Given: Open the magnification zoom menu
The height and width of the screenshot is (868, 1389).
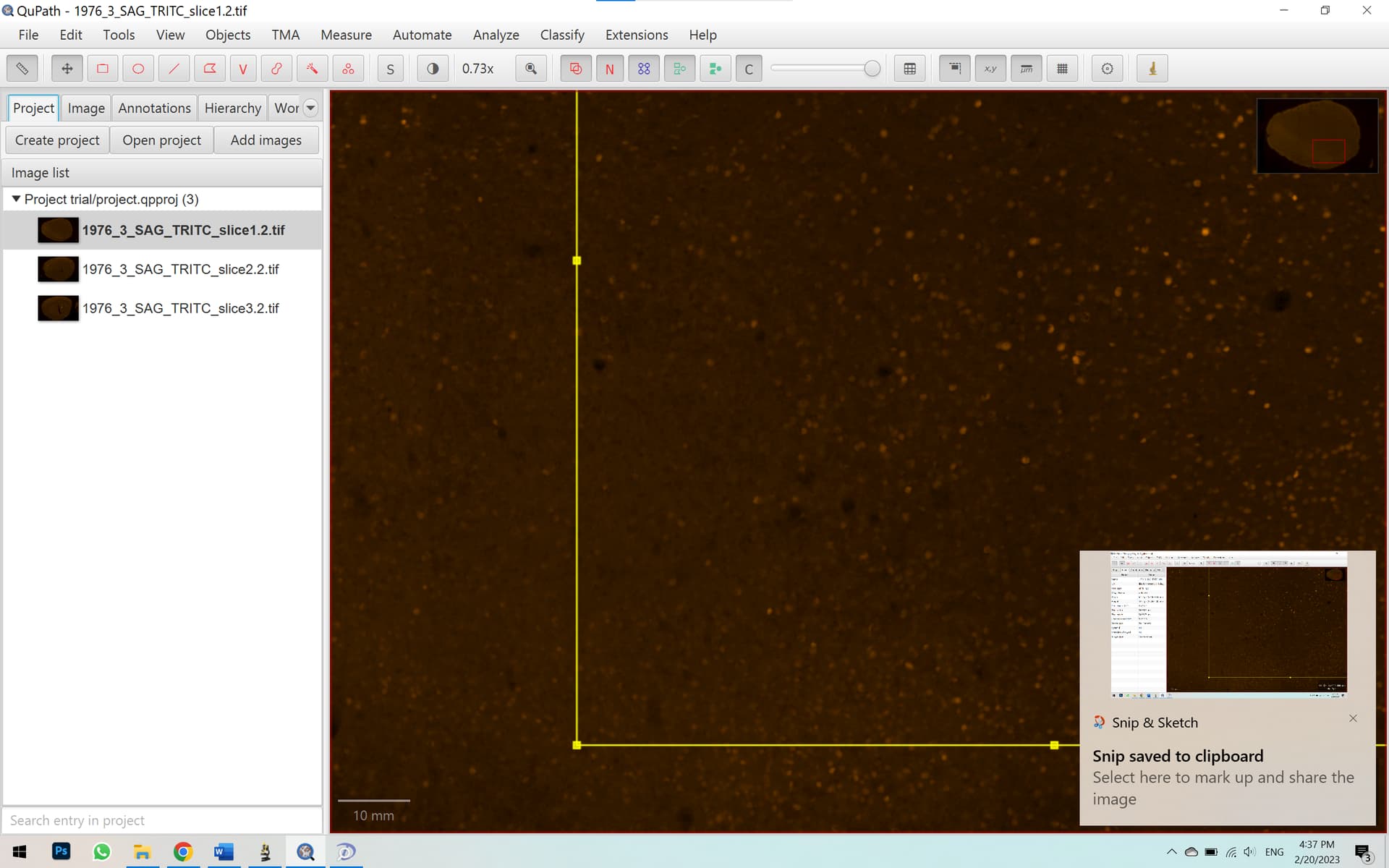Looking at the screenshot, I should pos(478,68).
